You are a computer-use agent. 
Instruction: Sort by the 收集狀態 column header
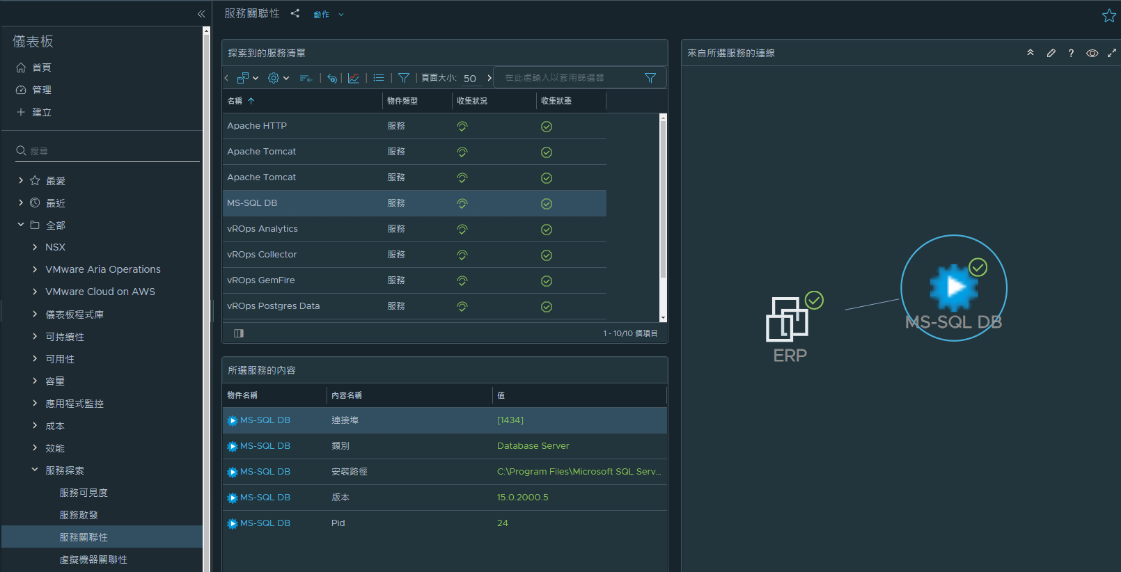pyautogui.click(x=556, y=102)
